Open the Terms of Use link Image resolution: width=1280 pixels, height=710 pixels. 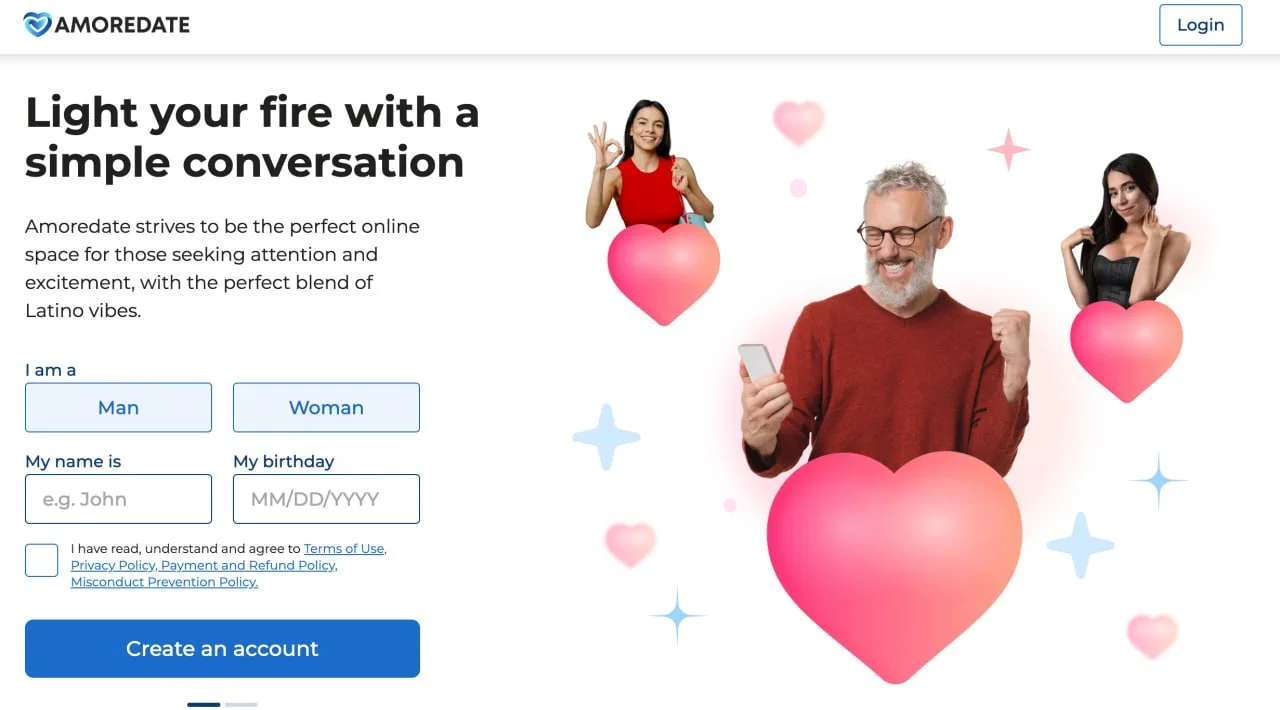344,548
